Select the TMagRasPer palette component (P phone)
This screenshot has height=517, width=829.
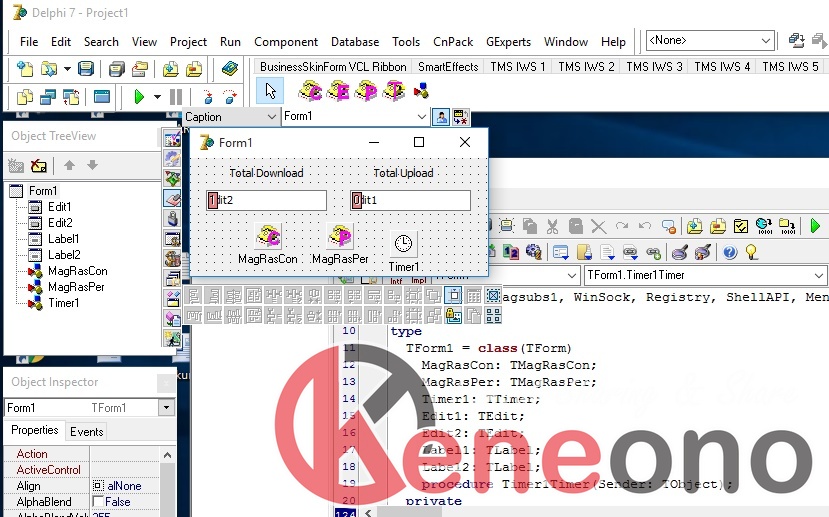click(x=366, y=90)
